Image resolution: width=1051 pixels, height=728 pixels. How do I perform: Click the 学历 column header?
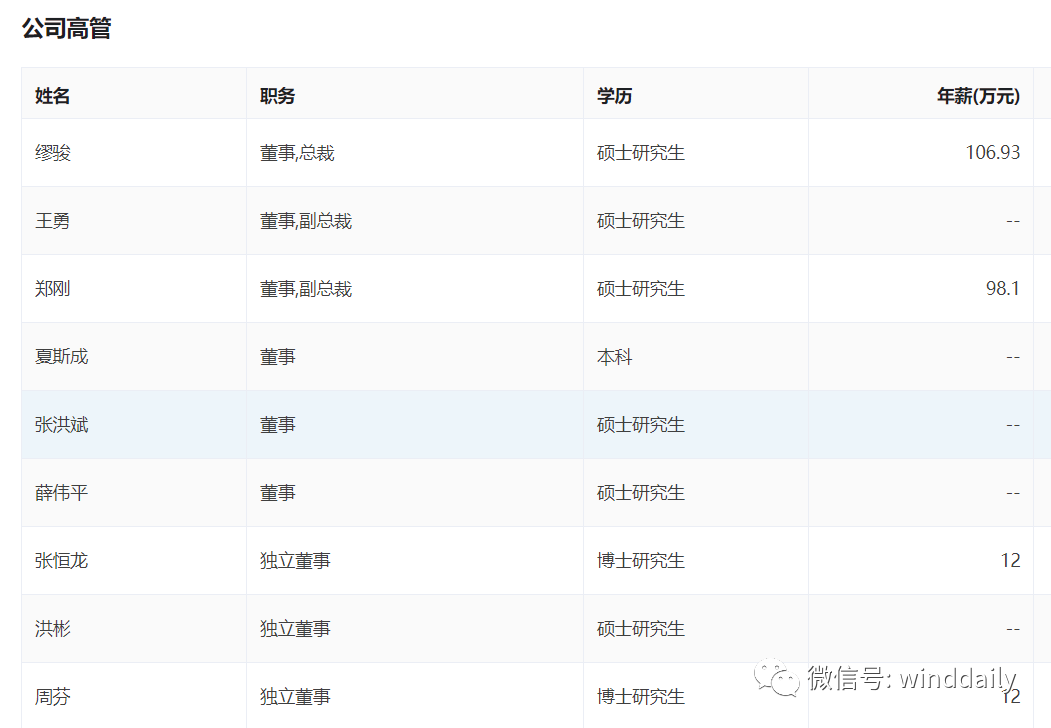[615, 96]
